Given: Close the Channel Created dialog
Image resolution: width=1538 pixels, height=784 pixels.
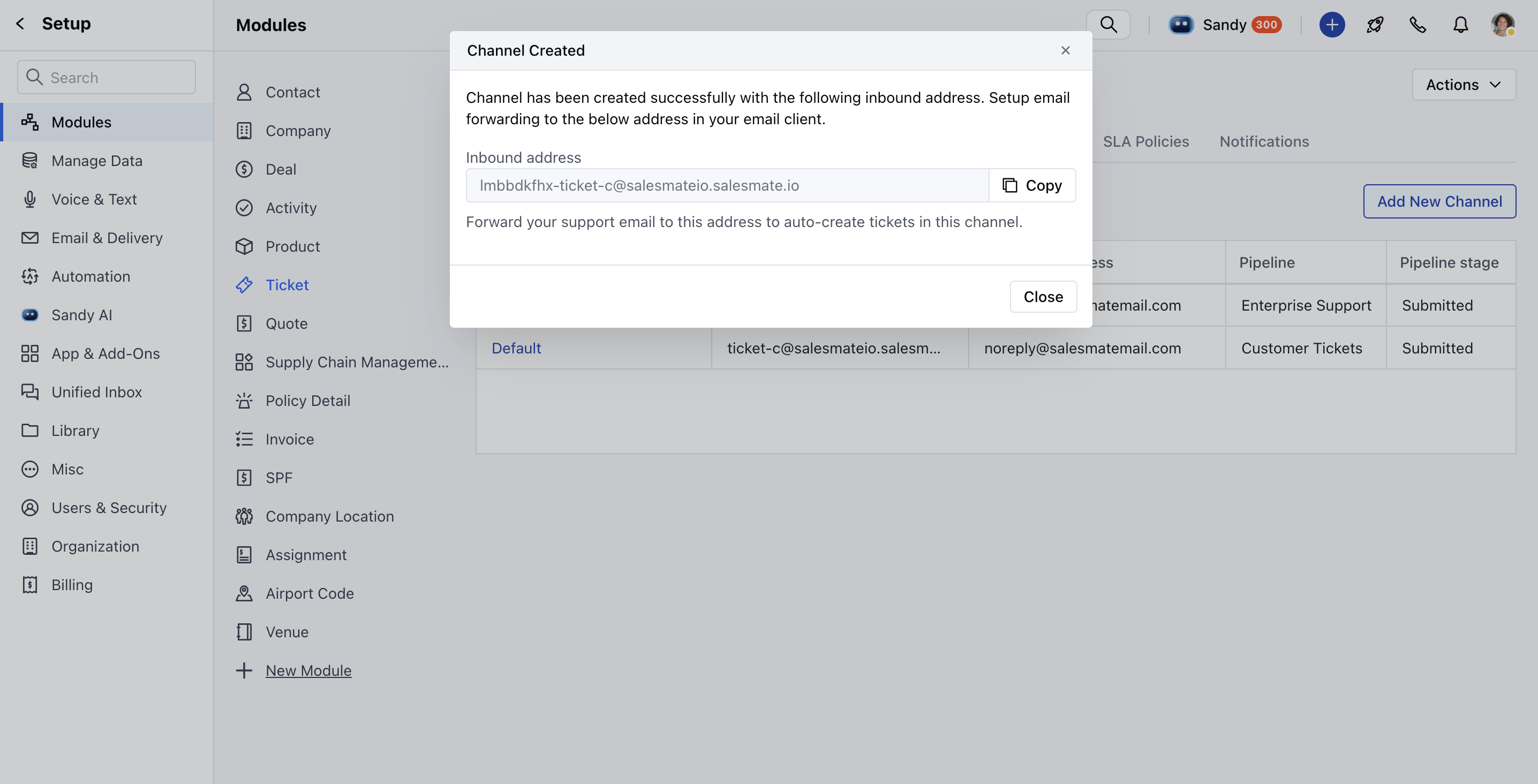Looking at the screenshot, I should [1043, 297].
